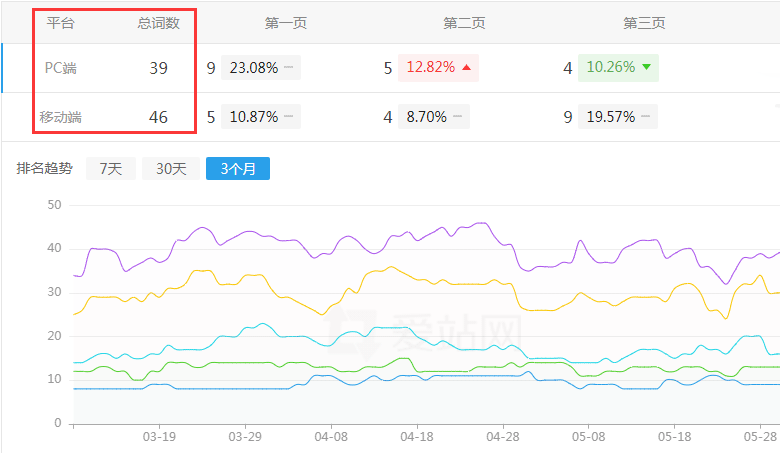Click the PC端 total word count 39
This screenshot has height=453, width=780.
click(x=158, y=68)
